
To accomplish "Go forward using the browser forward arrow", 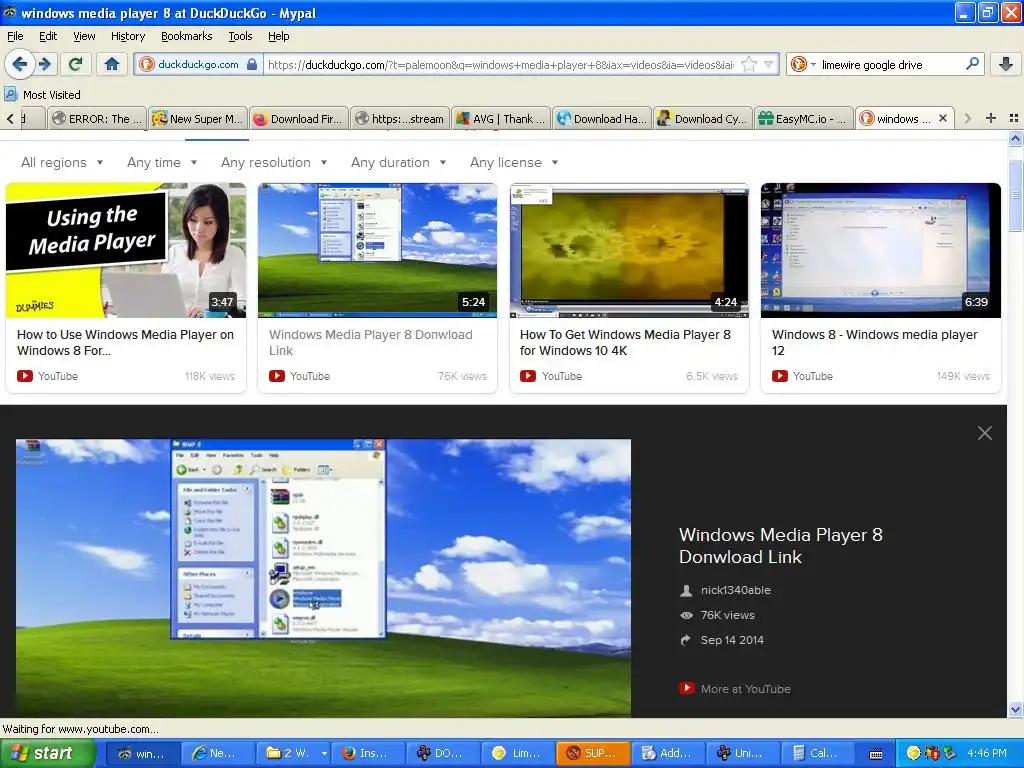I will pos(45,64).
